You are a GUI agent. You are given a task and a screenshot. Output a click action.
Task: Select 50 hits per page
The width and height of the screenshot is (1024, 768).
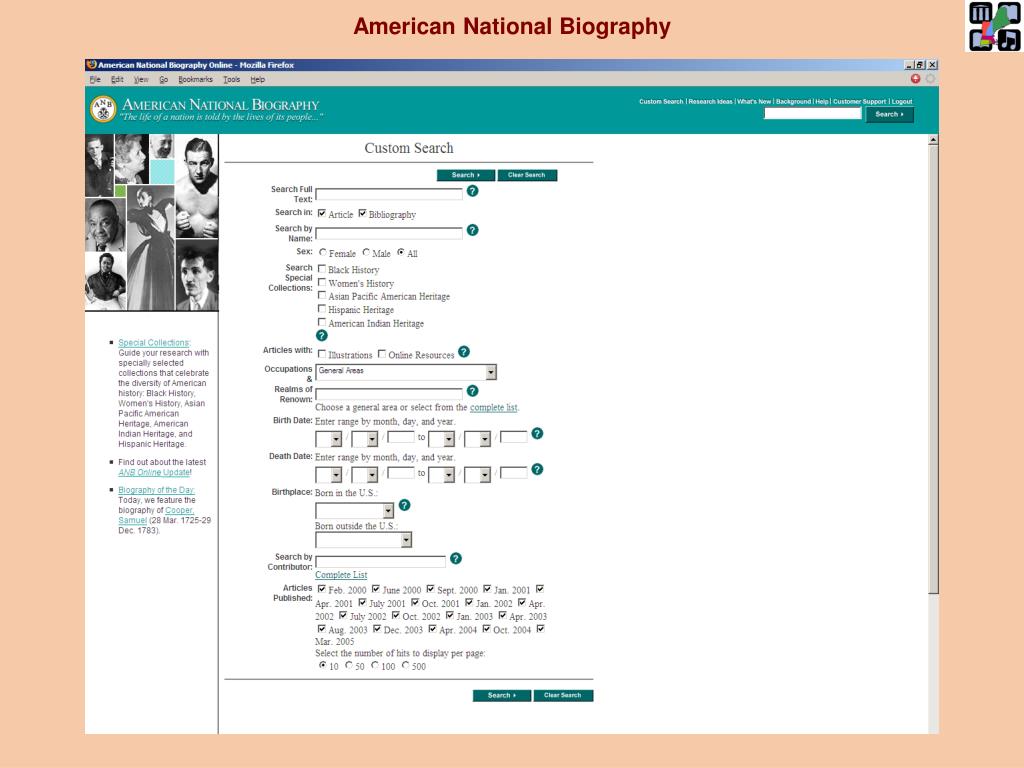click(349, 665)
